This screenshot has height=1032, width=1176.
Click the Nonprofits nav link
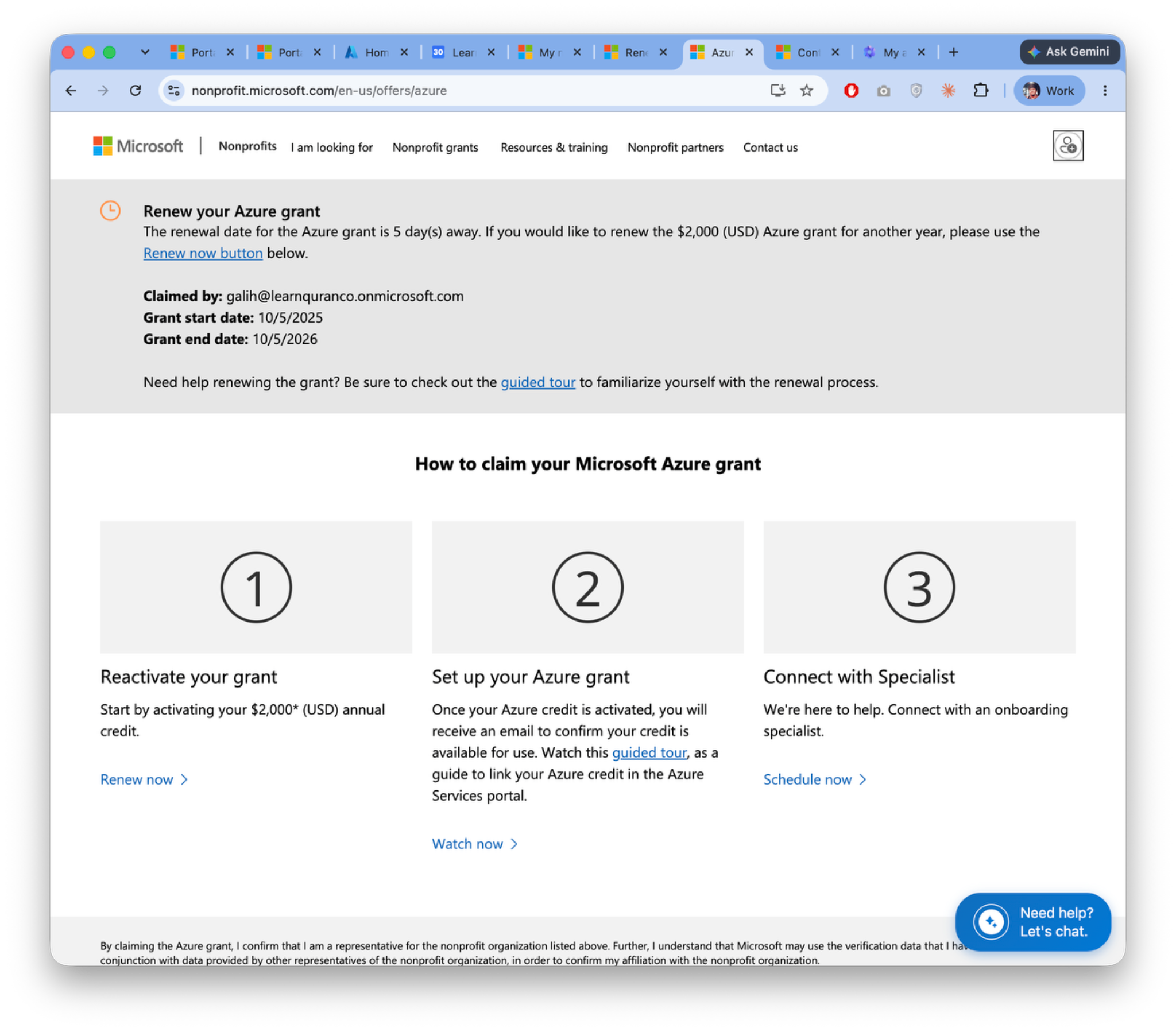(x=247, y=146)
